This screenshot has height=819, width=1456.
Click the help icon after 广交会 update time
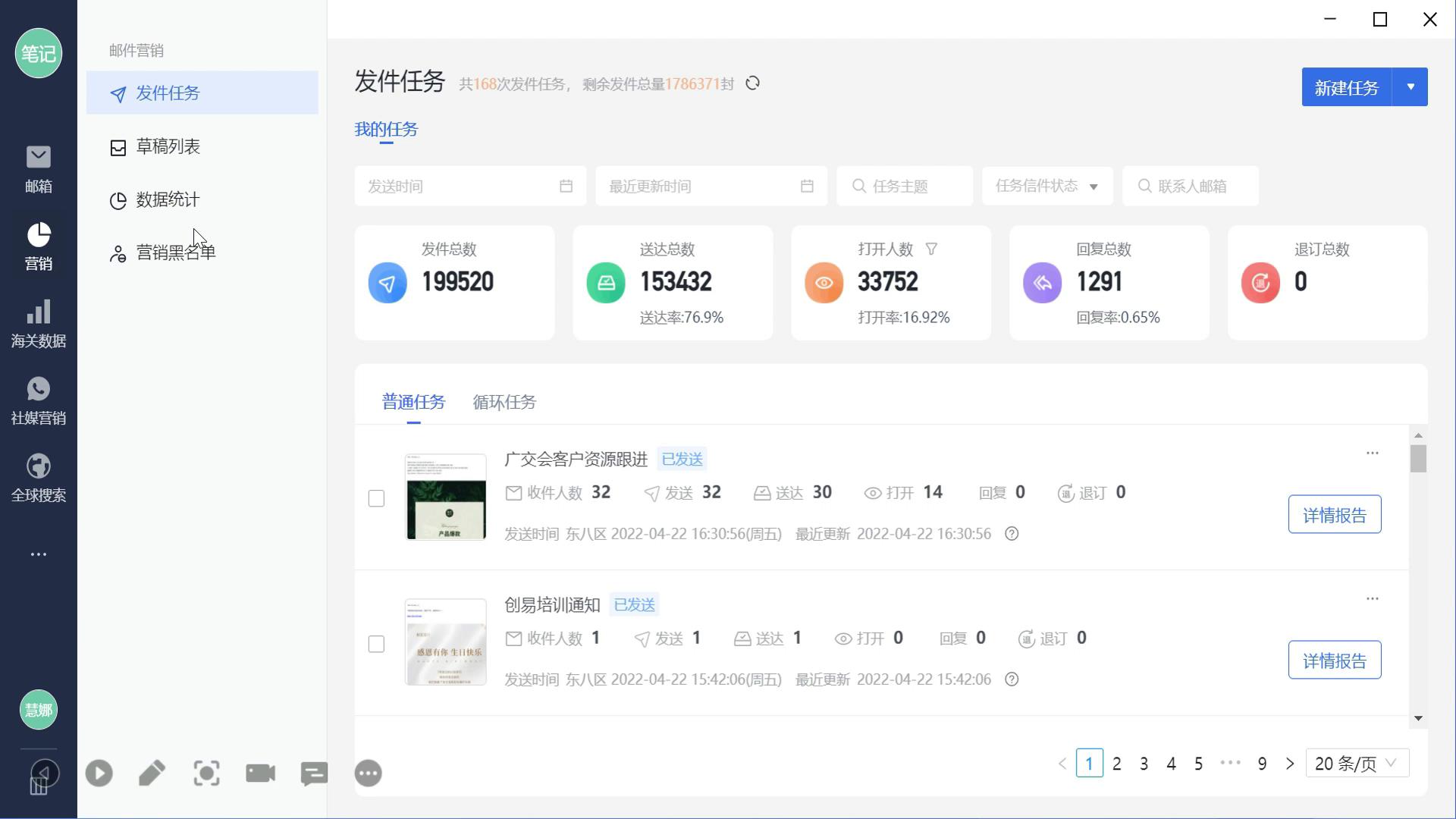(x=1012, y=534)
